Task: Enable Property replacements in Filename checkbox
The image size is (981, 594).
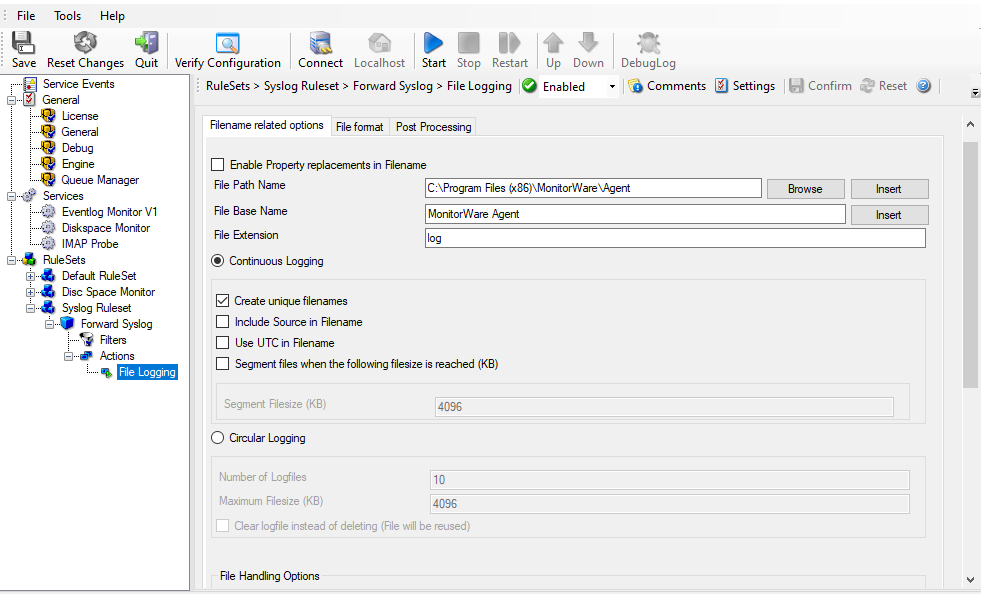Action: (218, 165)
